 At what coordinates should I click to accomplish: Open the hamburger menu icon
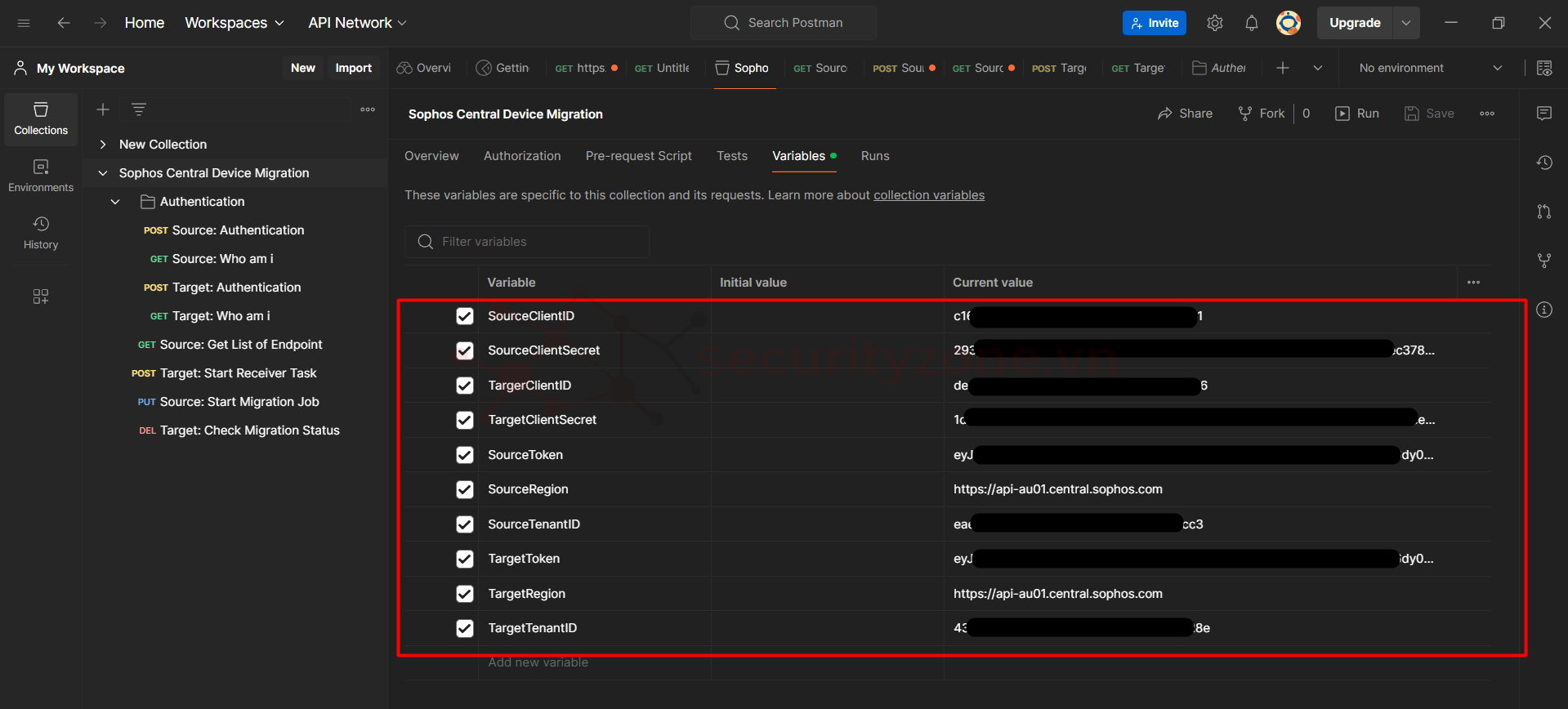[x=24, y=23]
